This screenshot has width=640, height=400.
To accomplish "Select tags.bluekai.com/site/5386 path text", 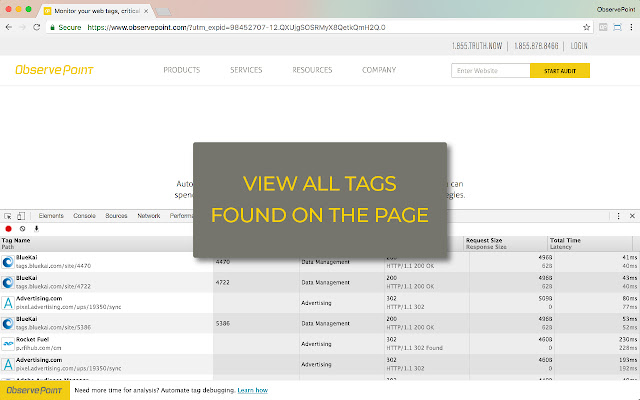I will [x=53, y=327].
